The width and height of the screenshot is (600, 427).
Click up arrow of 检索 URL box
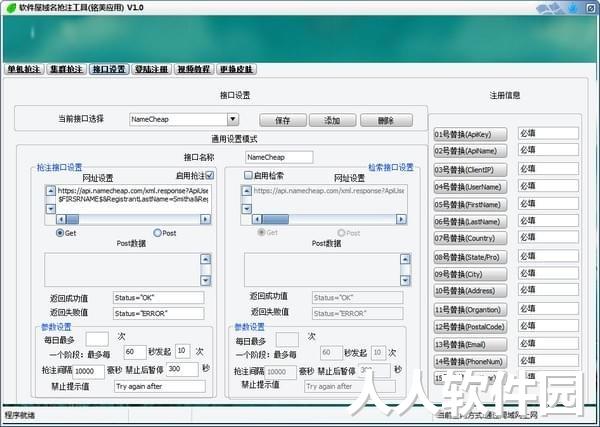click(x=247, y=191)
